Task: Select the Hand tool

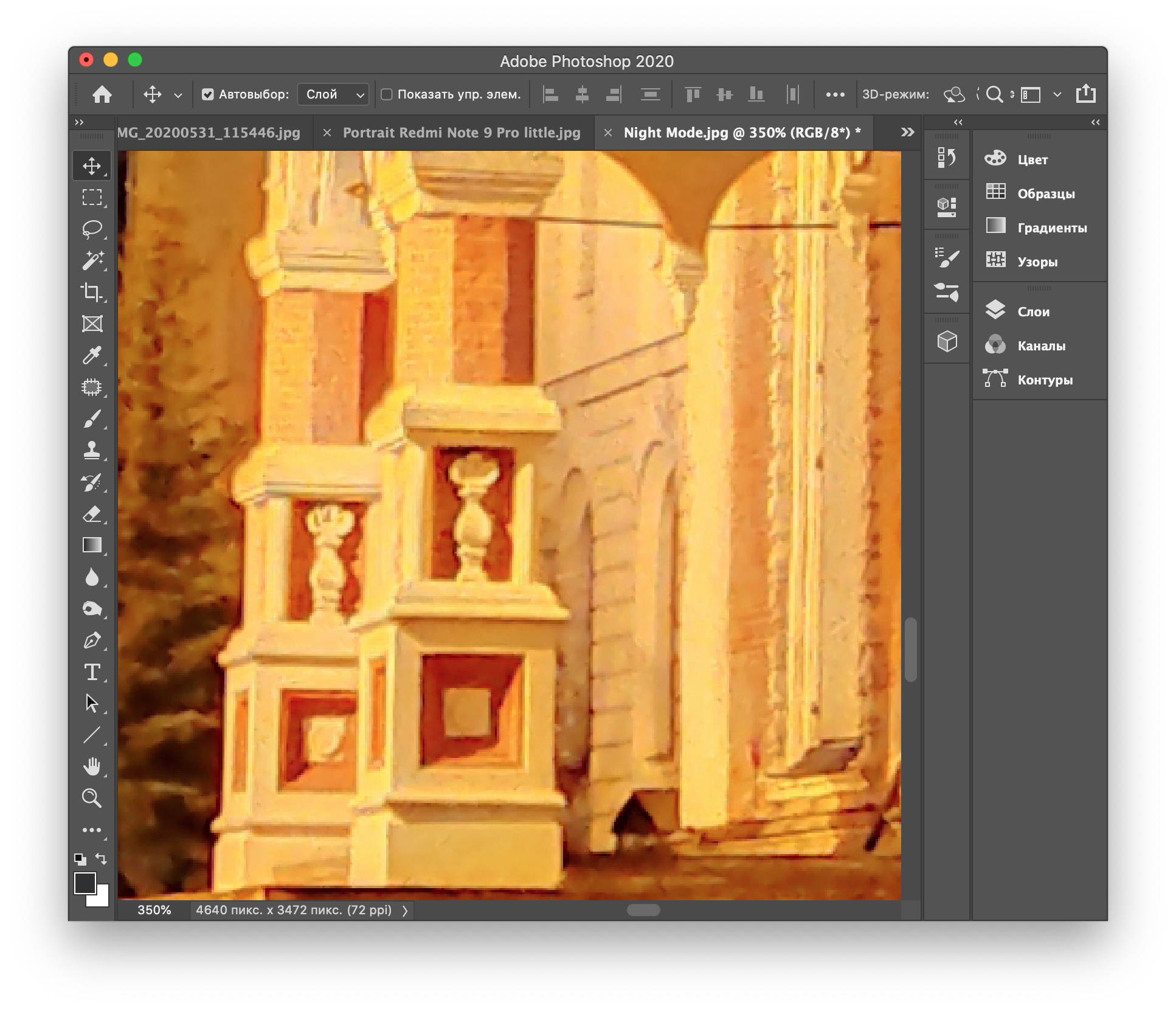Action: click(x=92, y=766)
